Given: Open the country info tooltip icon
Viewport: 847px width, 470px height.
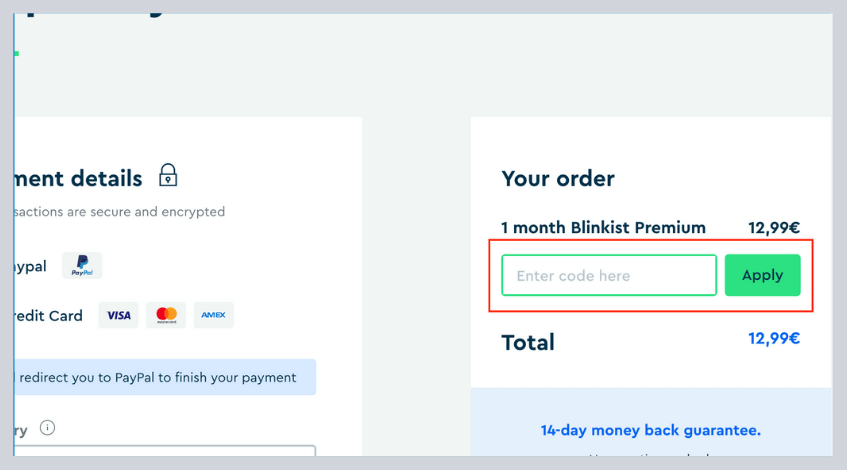Looking at the screenshot, I should 47,428.
